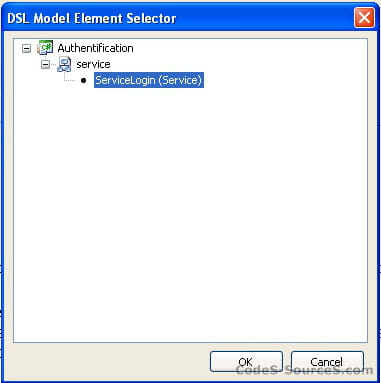
Task: Click the DSL Model Element Selector title bar
Action: click(180, 18)
